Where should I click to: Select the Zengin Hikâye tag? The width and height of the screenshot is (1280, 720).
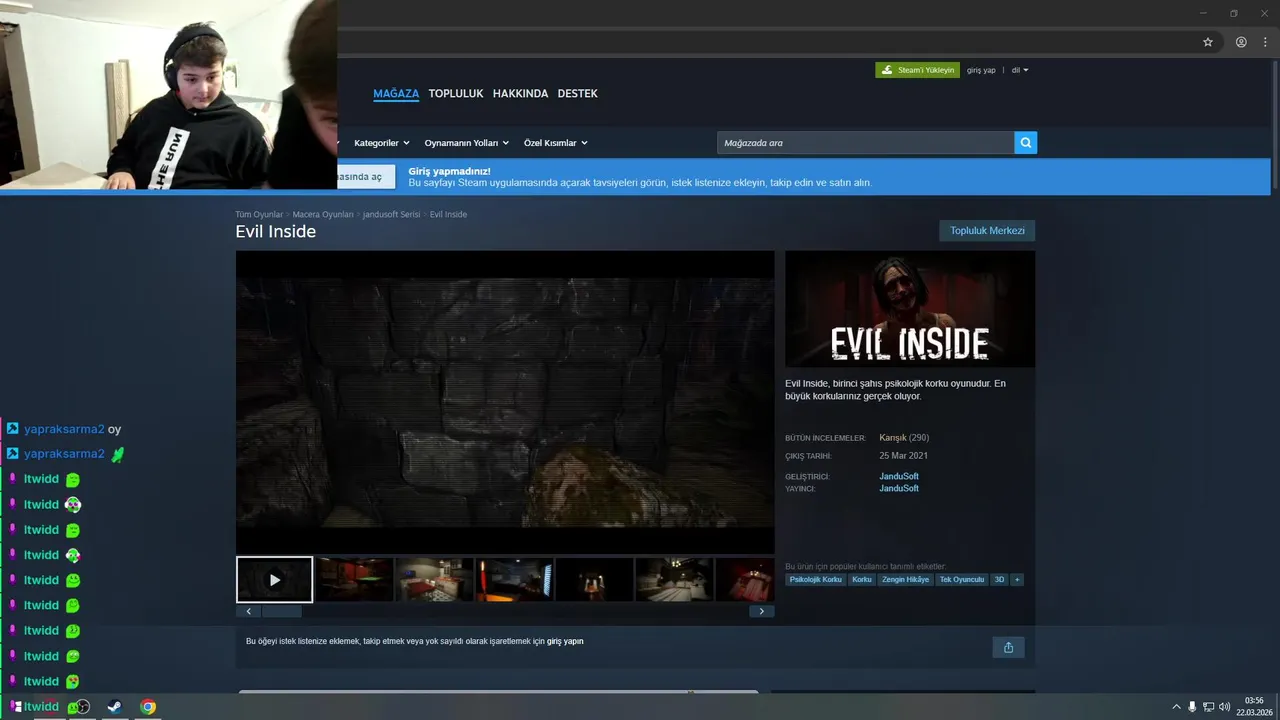coord(905,580)
